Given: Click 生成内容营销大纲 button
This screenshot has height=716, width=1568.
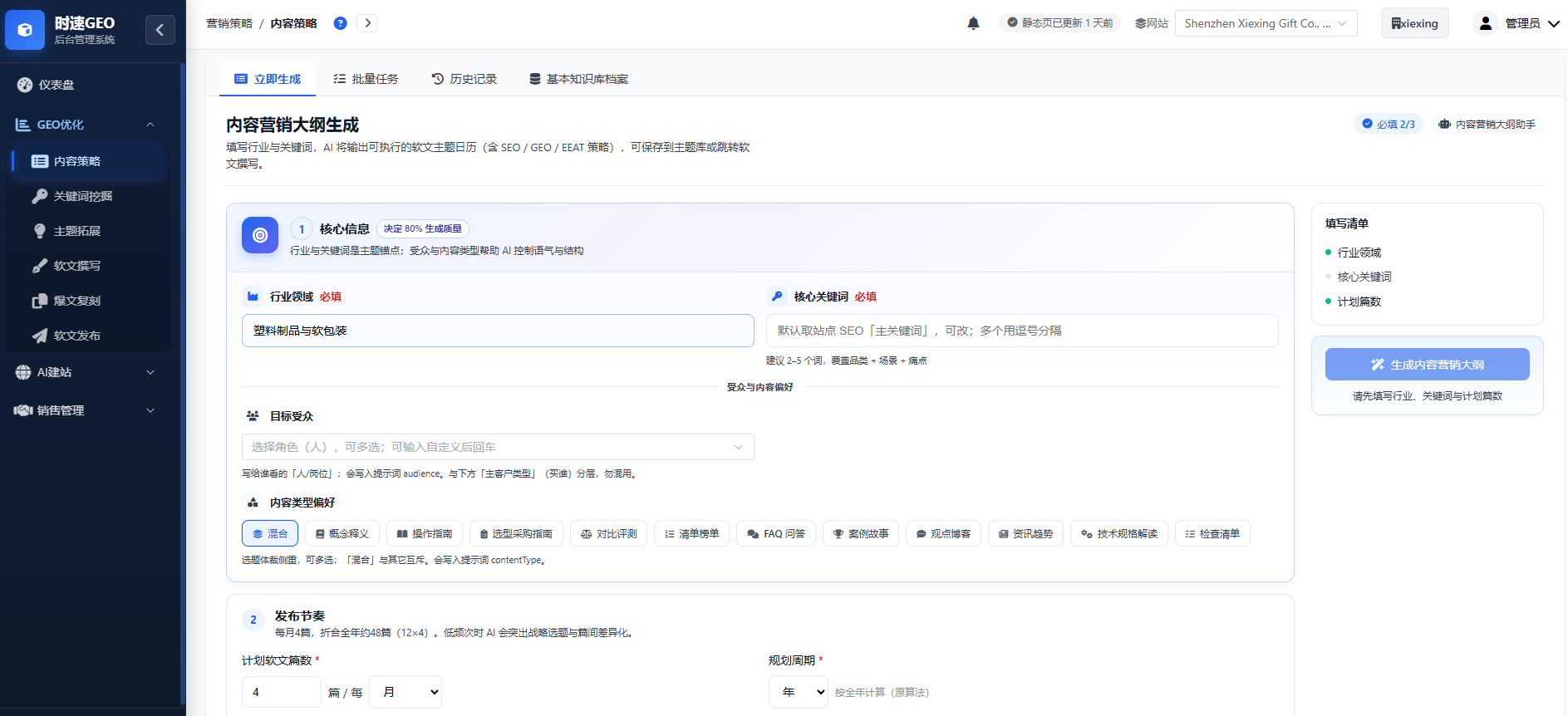Looking at the screenshot, I should 1427,365.
